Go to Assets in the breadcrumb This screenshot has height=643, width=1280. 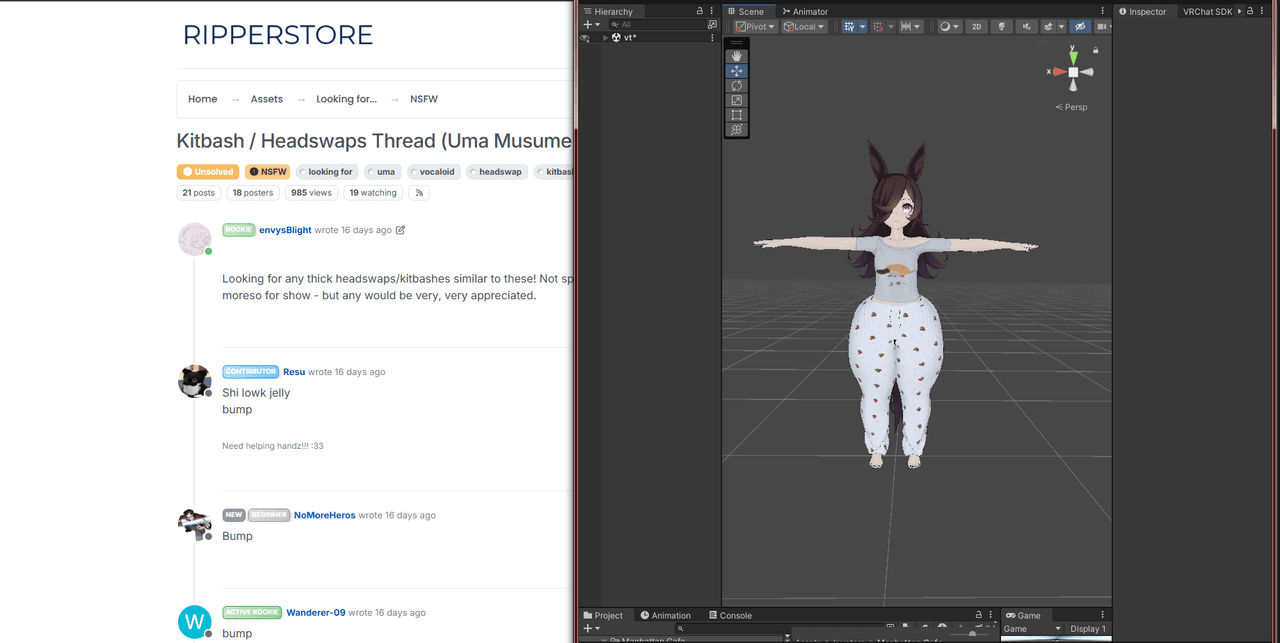click(x=267, y=99)
